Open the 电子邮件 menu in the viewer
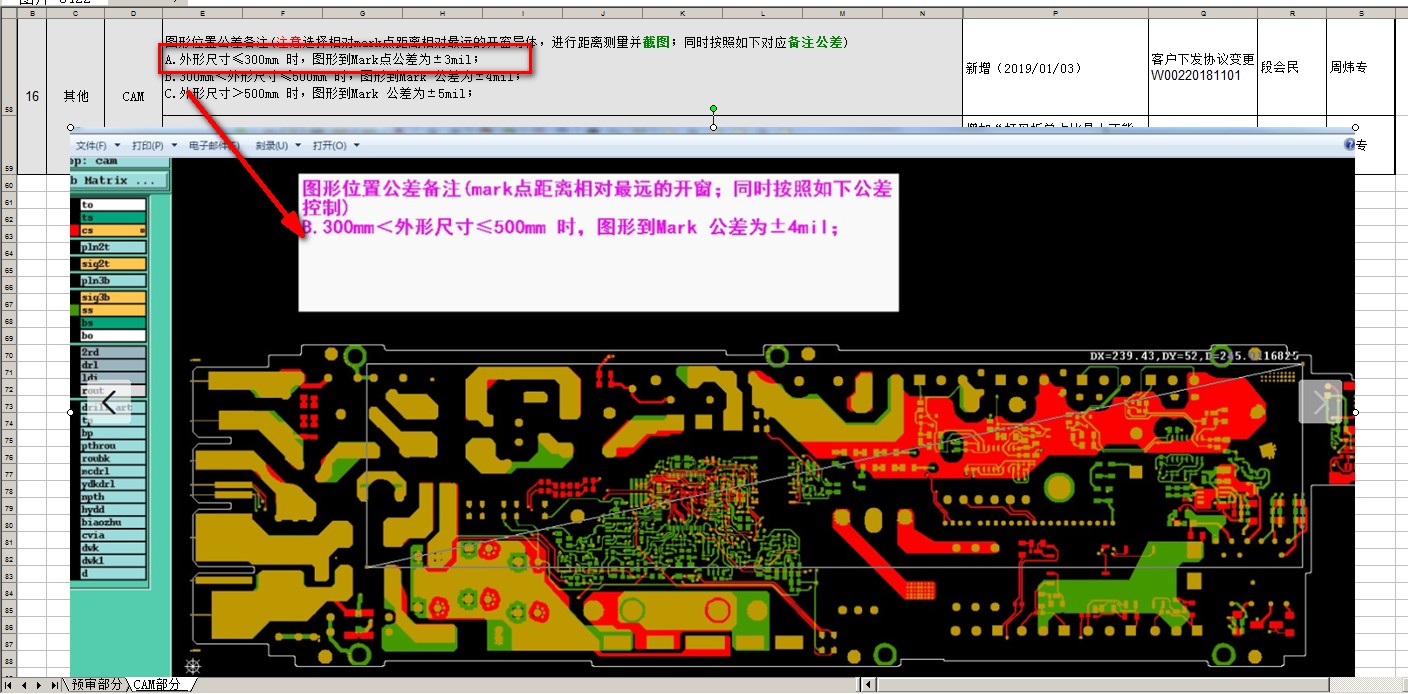The height and width of the screenshot is (694, 1408). (x=214, y=146)
